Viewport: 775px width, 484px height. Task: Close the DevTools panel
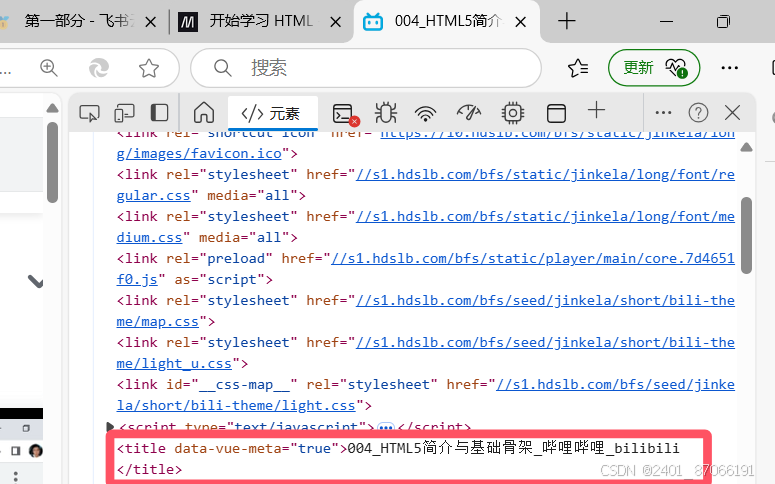(732, 113)
